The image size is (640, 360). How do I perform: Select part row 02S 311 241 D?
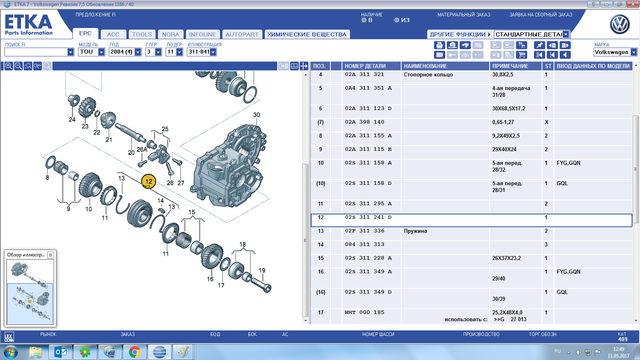tap(471, 220)
